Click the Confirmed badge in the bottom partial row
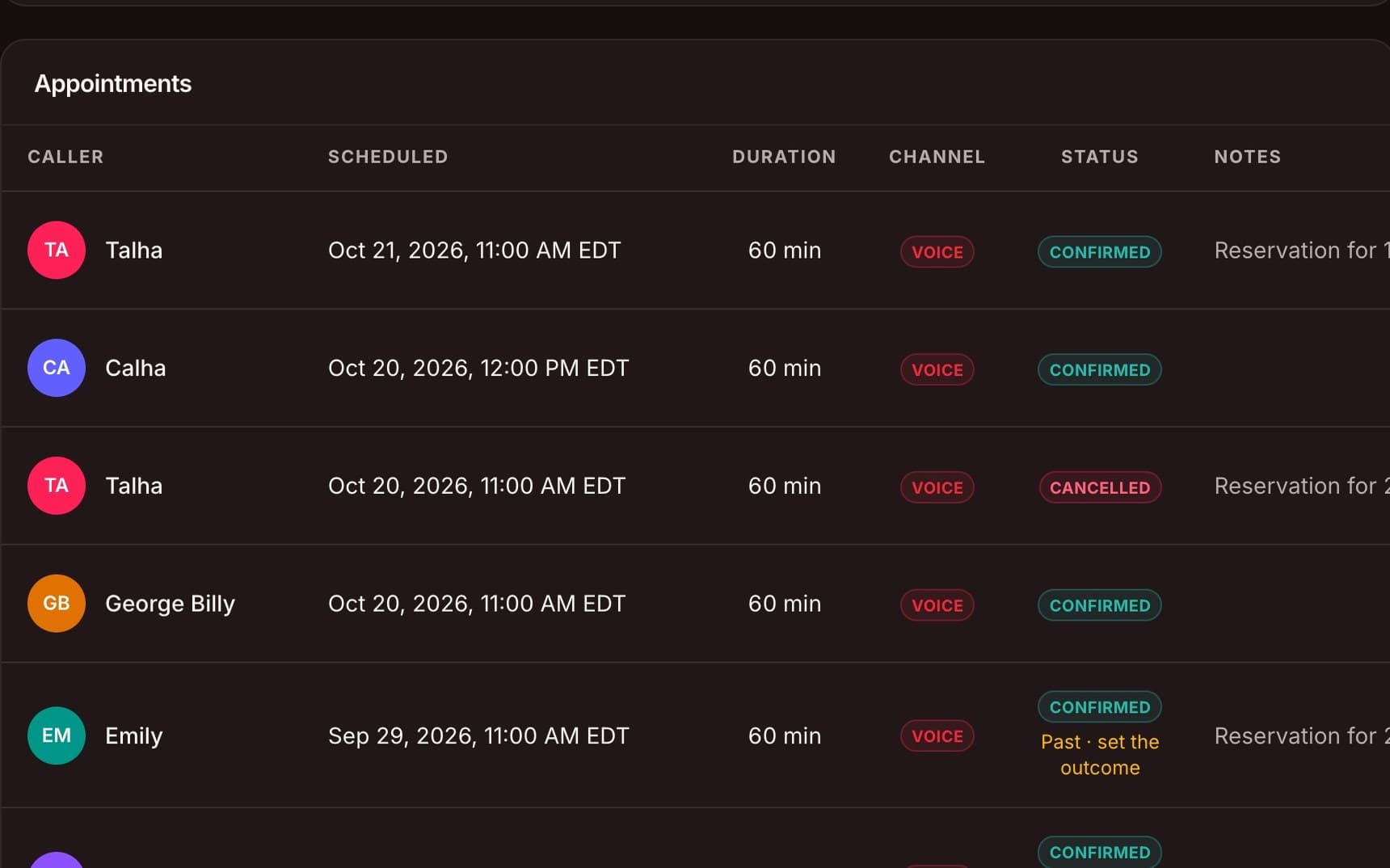 point(1100,852)
